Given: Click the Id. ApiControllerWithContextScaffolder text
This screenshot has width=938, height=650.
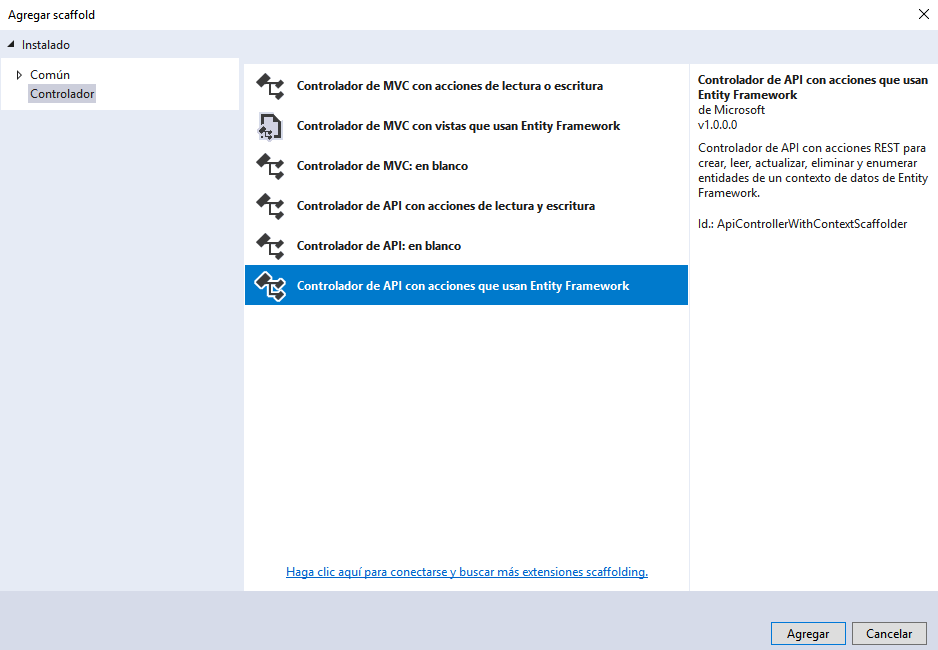Looking at the screenshot, I should [802, 224].
